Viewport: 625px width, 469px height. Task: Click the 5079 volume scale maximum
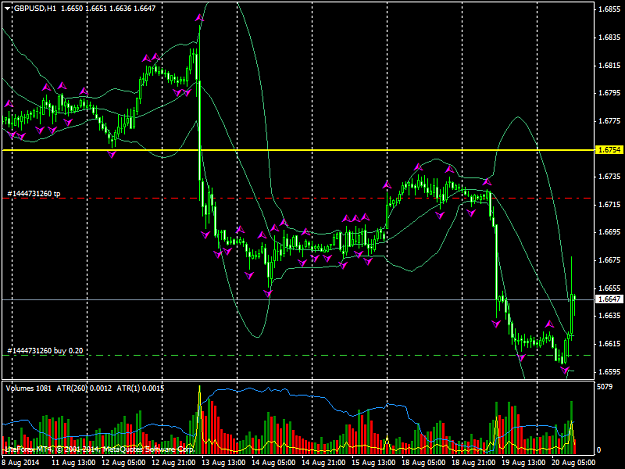click(x=604, y=387)
